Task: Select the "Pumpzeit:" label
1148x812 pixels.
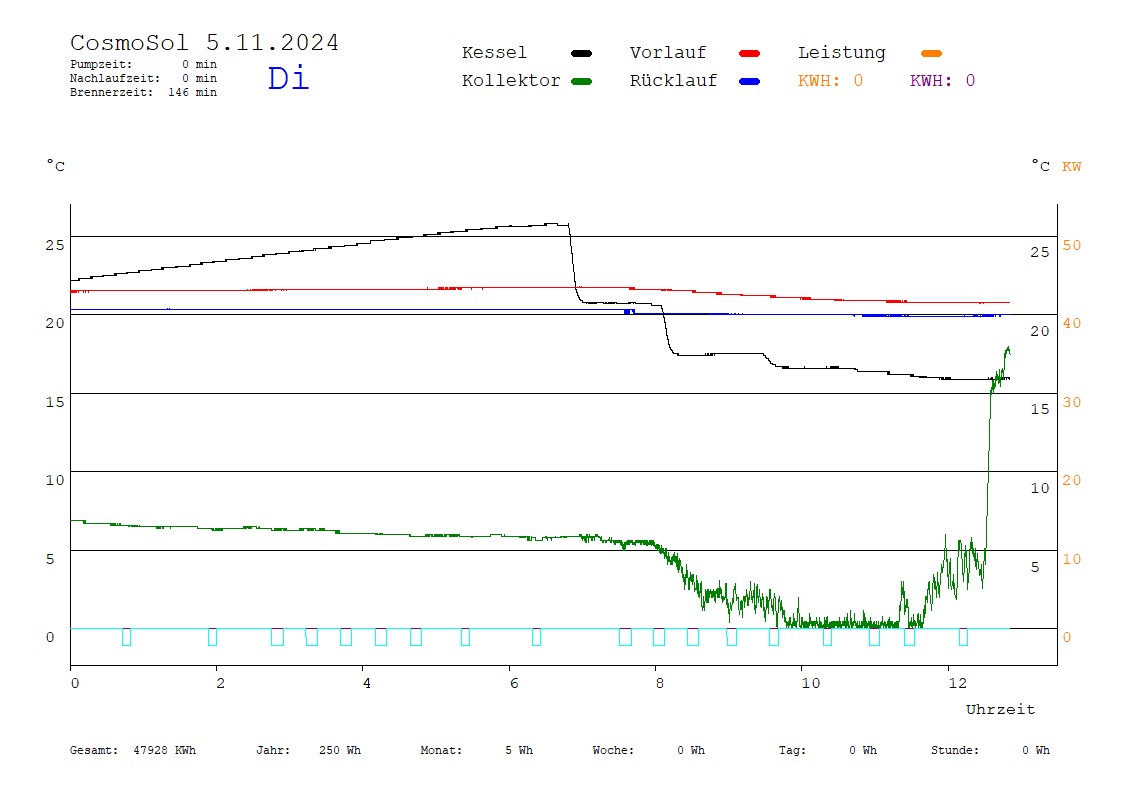Action: click(x=101, y=64)
